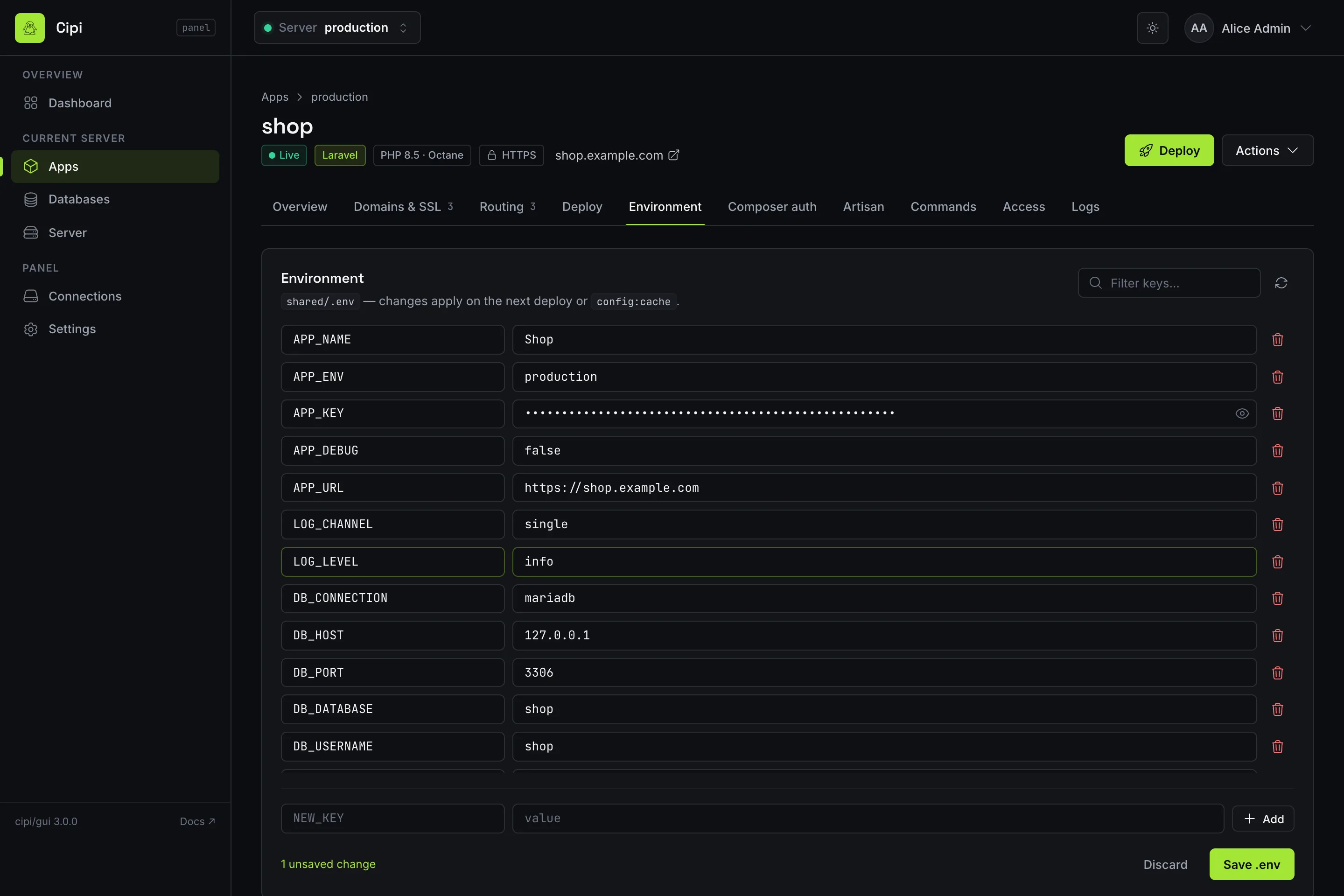Screen dimensions: 1344x896
Task: Expand the Alice Admin user menu
Action: coord(1249,28)
